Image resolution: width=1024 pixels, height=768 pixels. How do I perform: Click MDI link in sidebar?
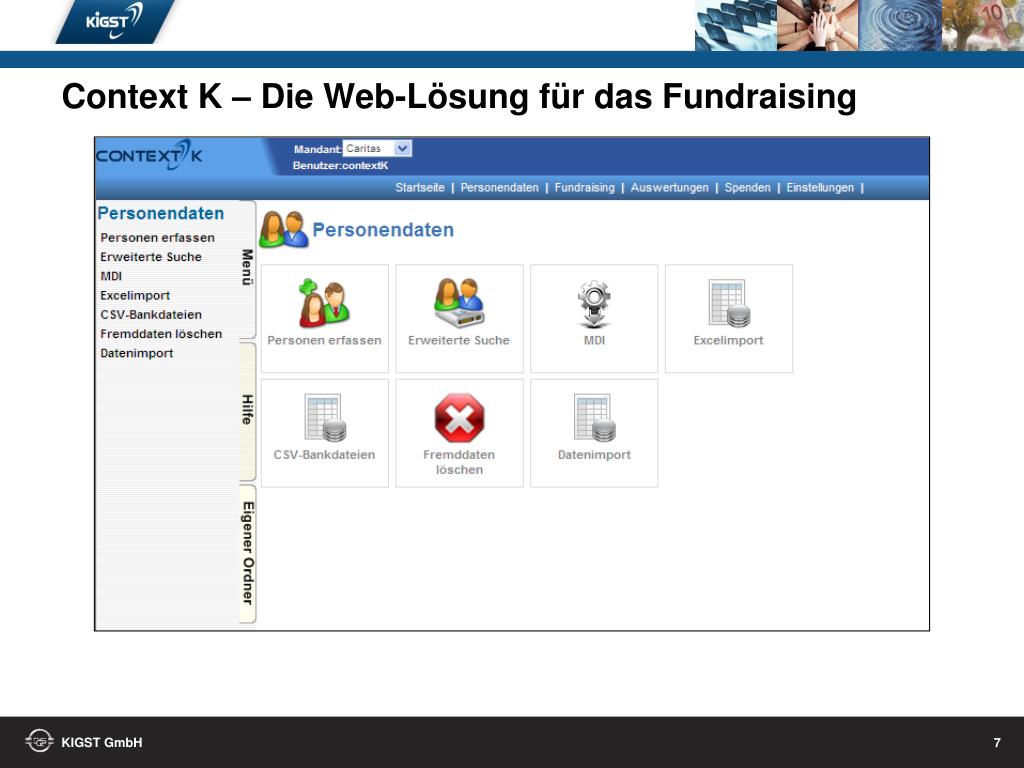click(111, 276)
